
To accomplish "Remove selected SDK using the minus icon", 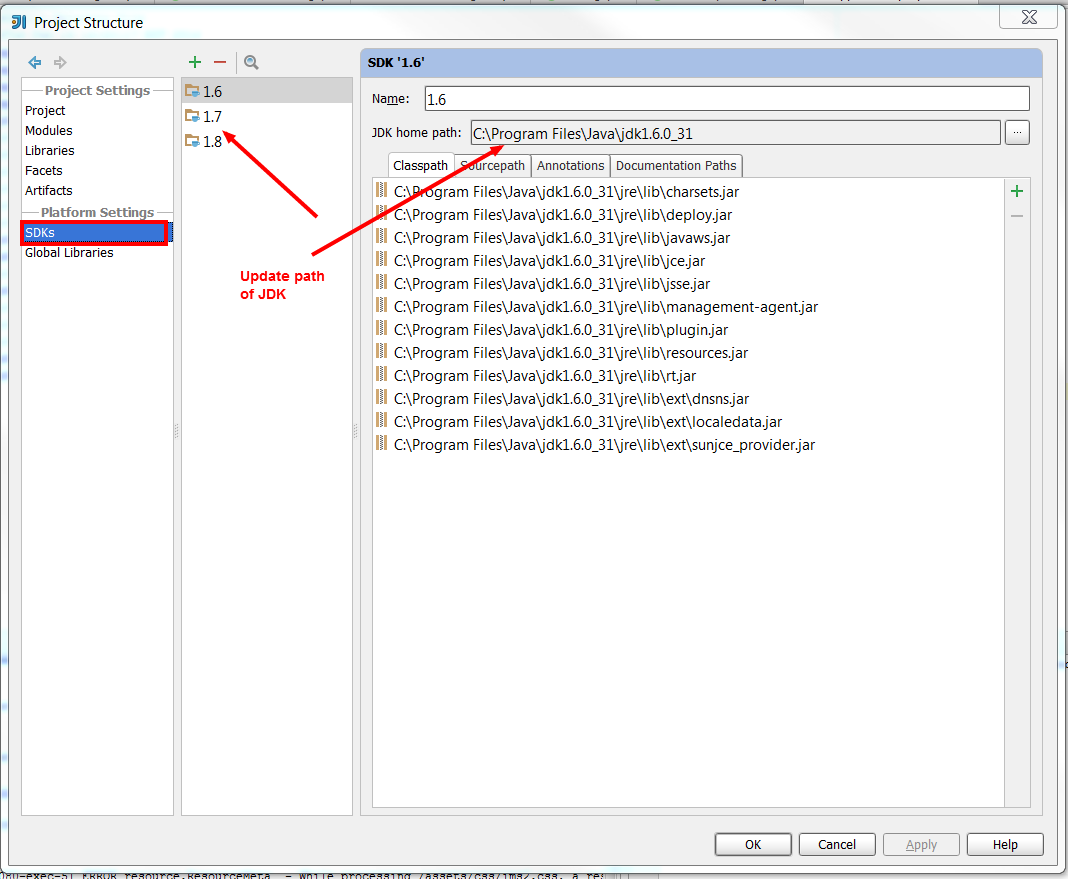I will click(x=219, y=62).
